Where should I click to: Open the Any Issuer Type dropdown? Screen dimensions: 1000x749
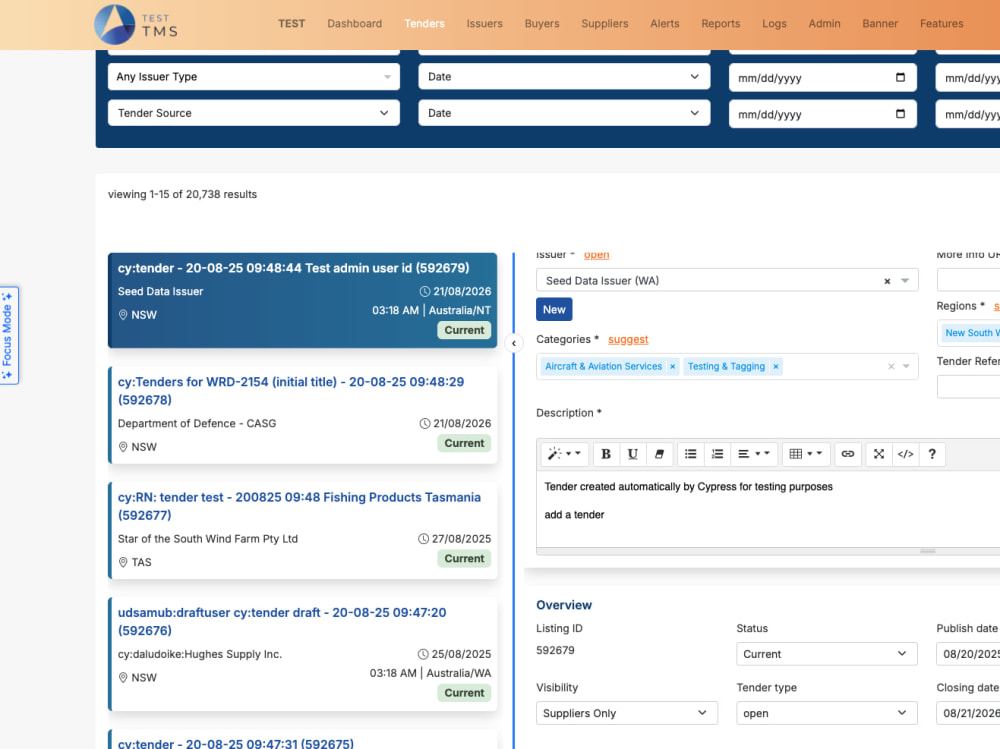[254, 77]
